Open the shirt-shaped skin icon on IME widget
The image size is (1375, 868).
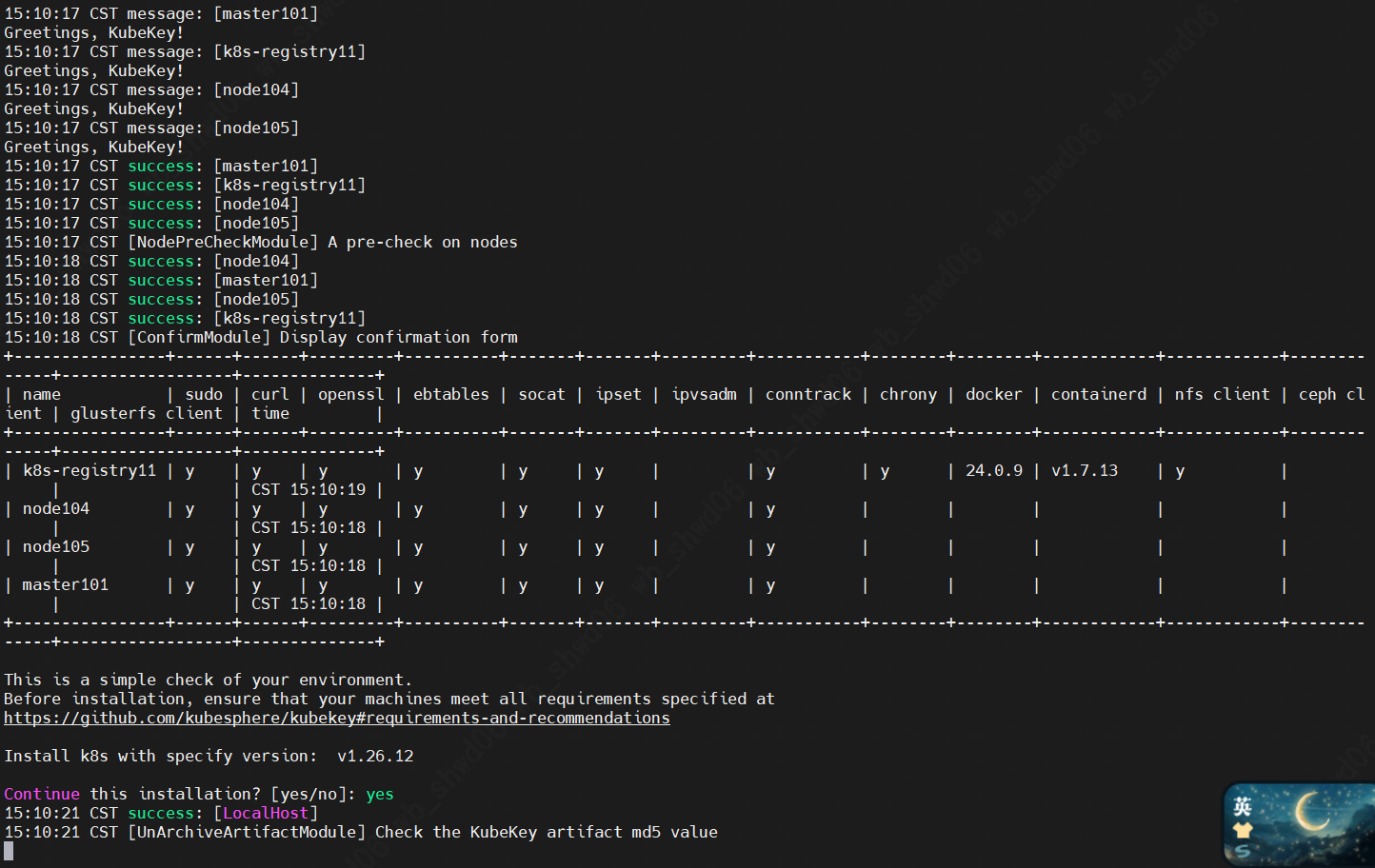pos(1243,830)
